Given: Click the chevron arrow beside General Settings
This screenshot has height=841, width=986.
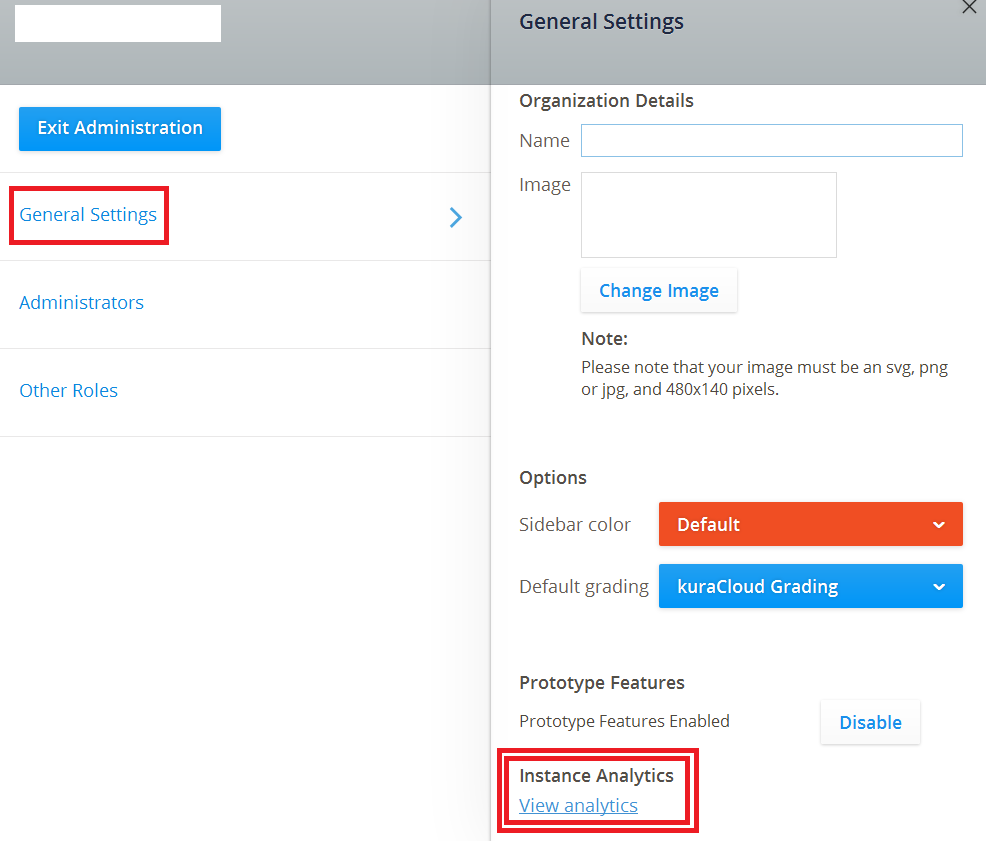Looking at the screenshot, I should coord(456,217).
